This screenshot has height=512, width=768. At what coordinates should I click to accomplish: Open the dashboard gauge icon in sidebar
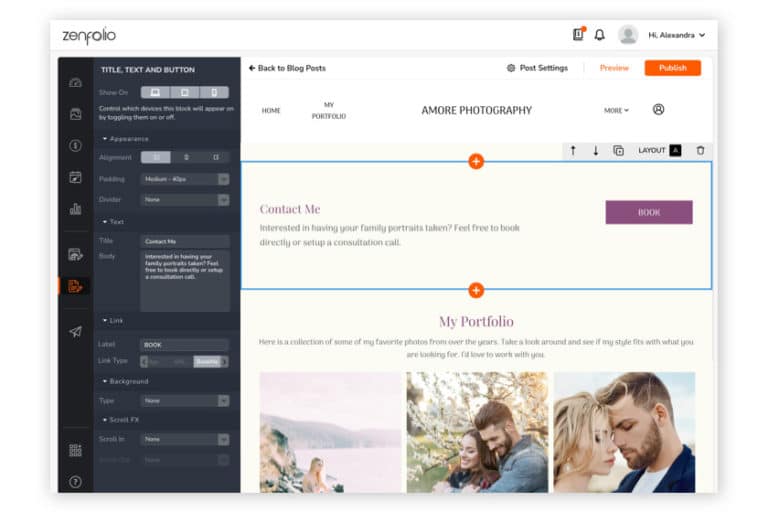click(75, 82)
